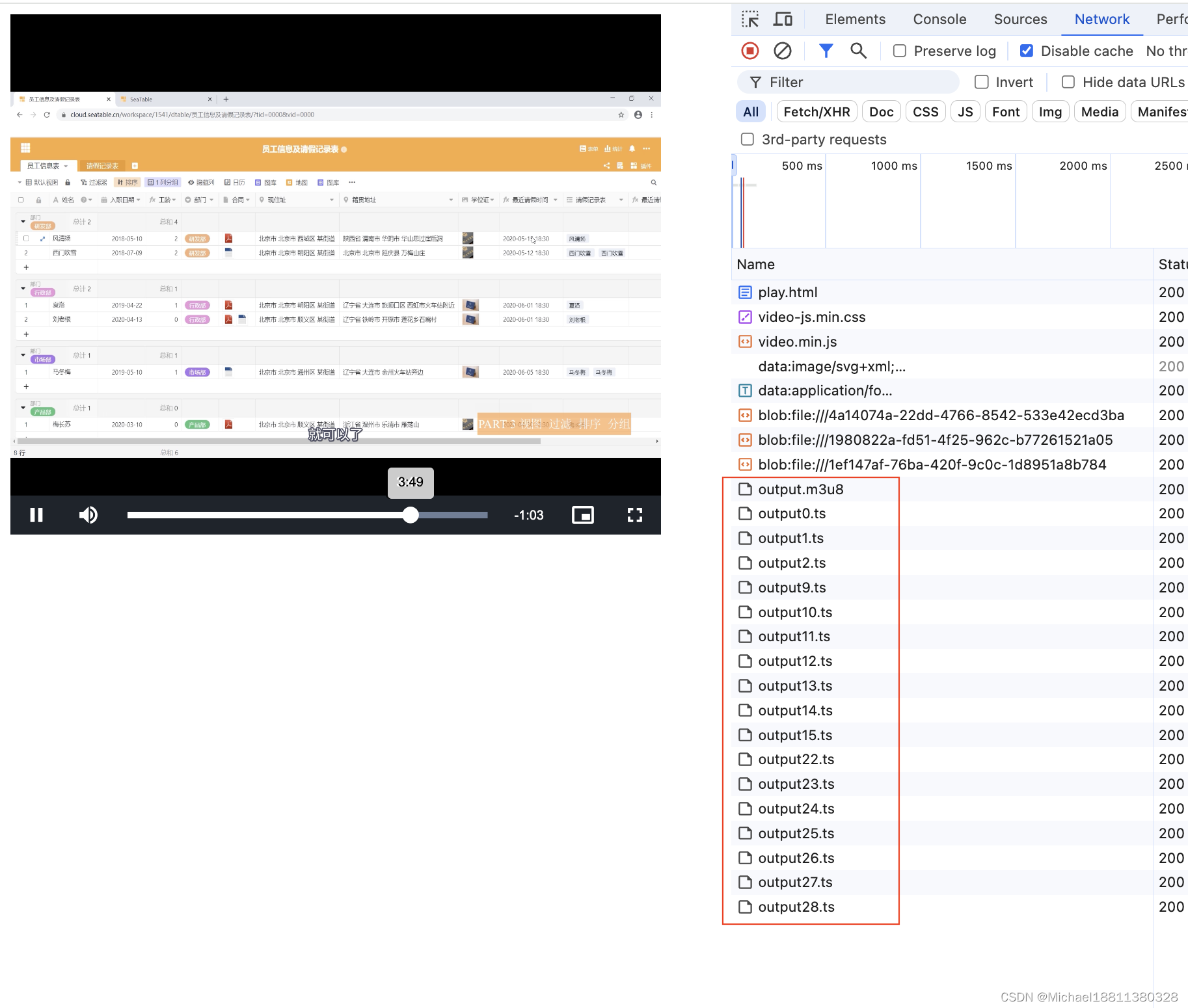Open the Performance tab
Screen dimensions: 1188x1008
(x=1172, y=19)
